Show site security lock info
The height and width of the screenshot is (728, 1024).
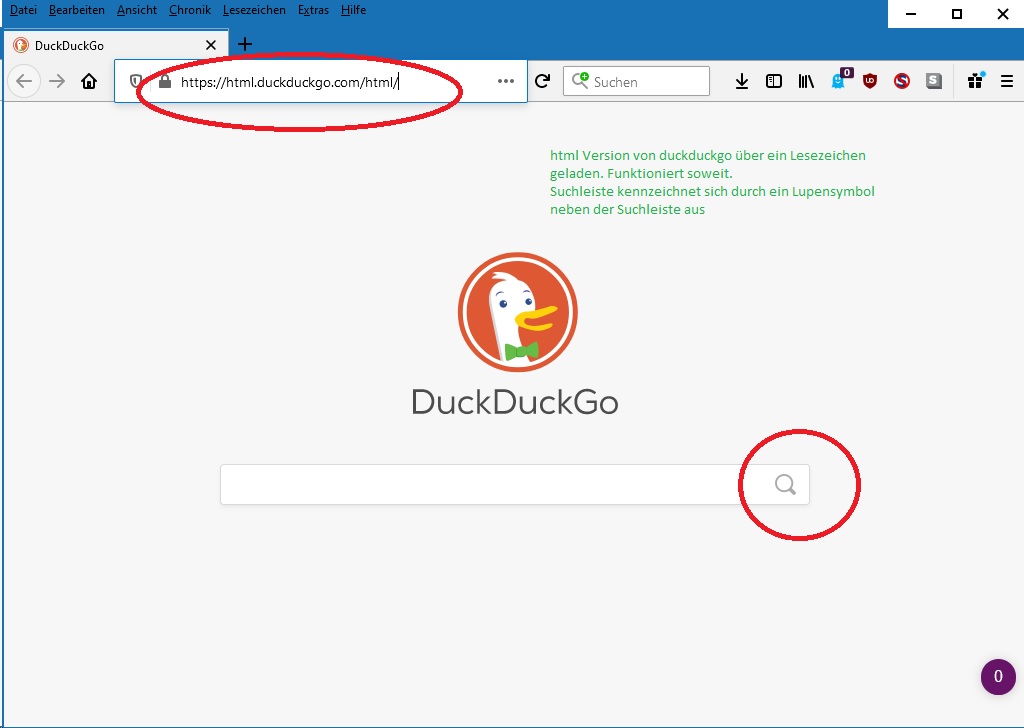165,81
